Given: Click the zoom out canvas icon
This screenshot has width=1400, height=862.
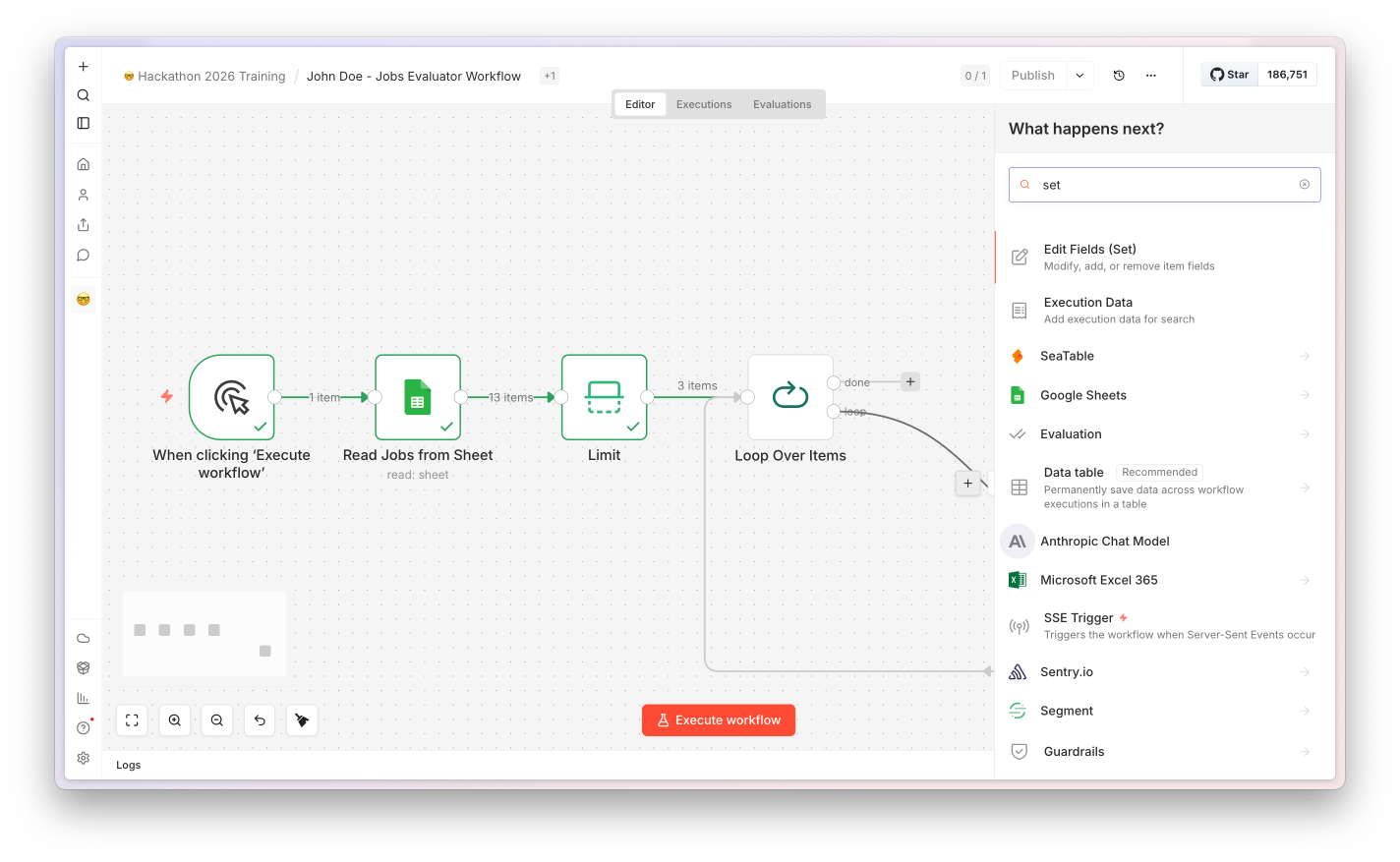Looking at the screenshot, I should 217,720.
